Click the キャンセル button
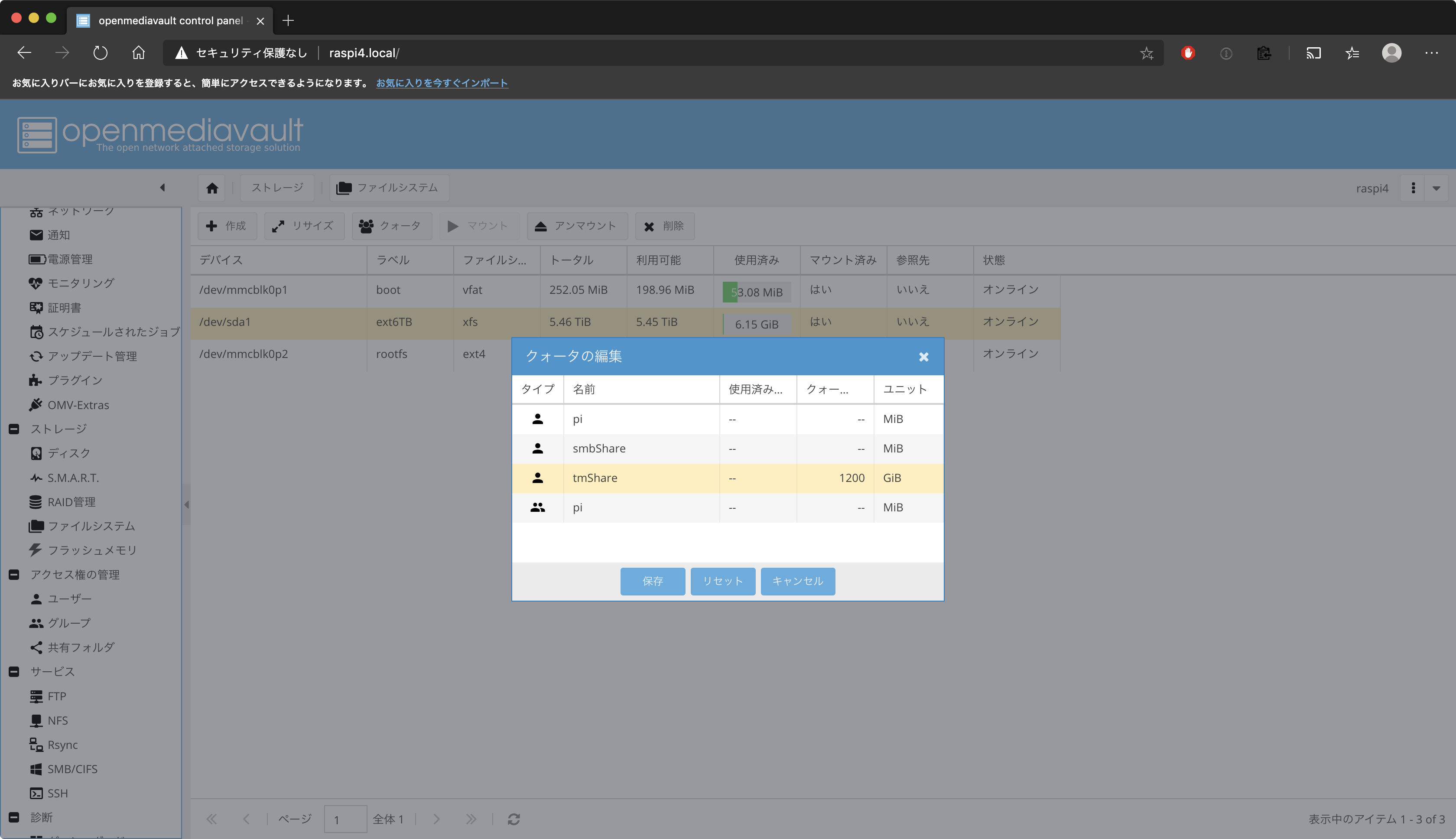The height and width of the screenshot is (839, 1456). (x=797, y=581)
